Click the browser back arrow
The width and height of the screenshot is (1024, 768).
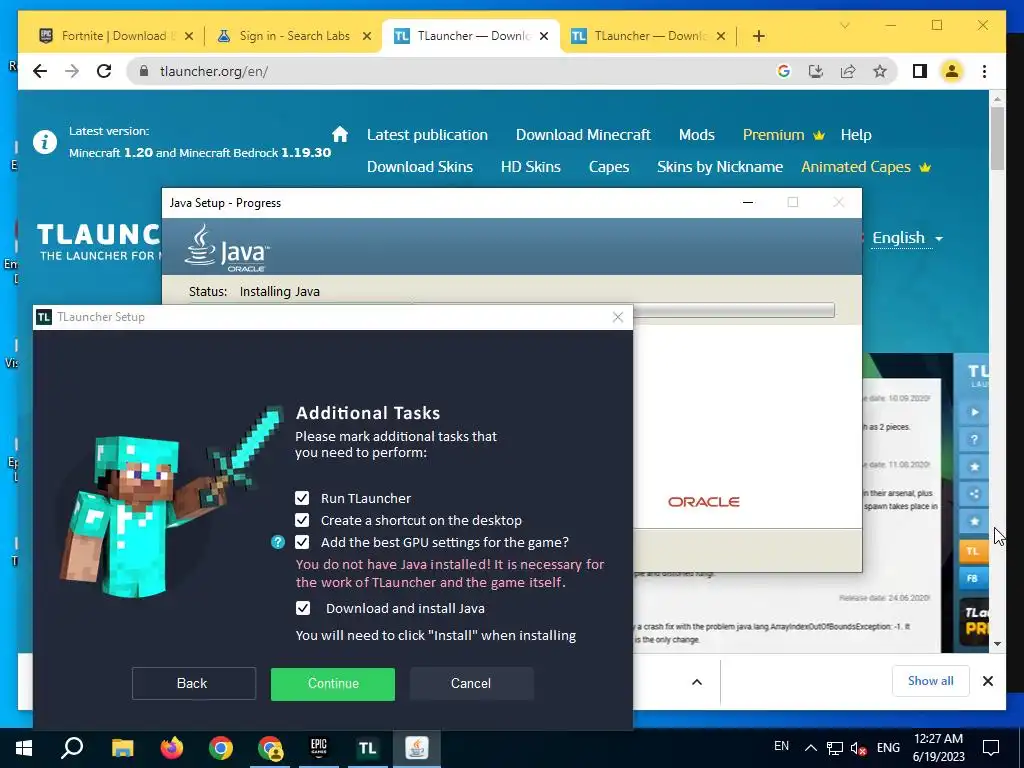coord(40,71)
